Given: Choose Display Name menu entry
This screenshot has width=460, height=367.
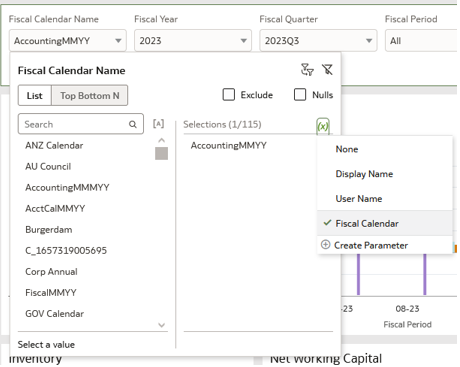Looking at the screenshot, I should tap(385, 174).
